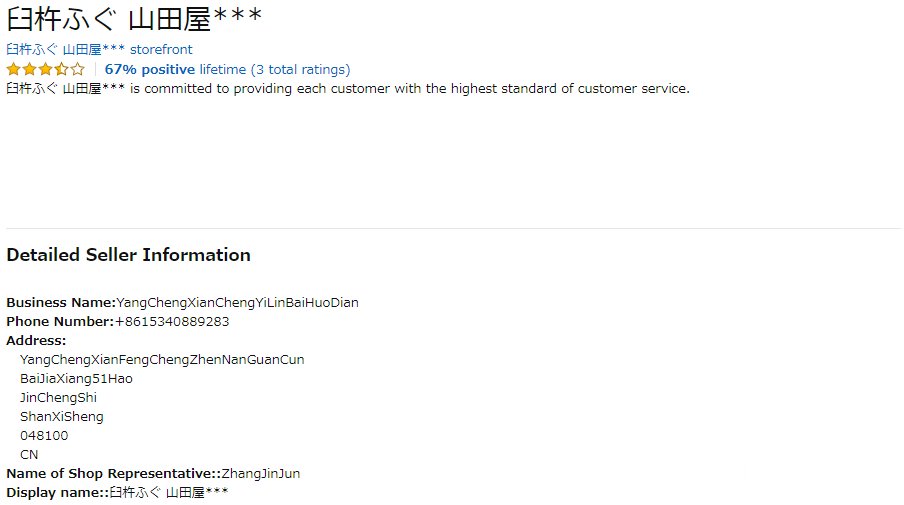Click the country code CN
This screenshot has width=904, height=505.
[29, 454]
